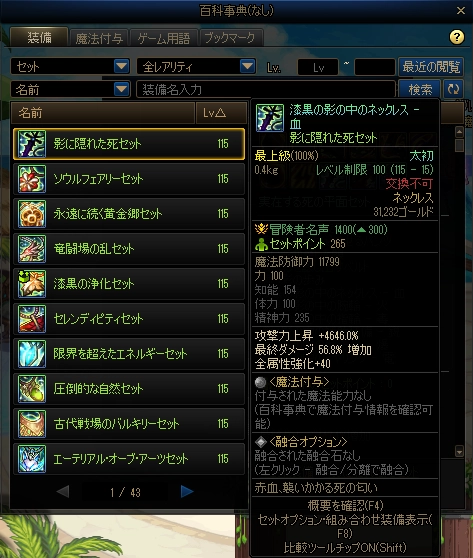The height and width of the screenshot is (558, 473).
Task: Click the 永遠に続く黄金郷セット icon
Action: [32, 214]
